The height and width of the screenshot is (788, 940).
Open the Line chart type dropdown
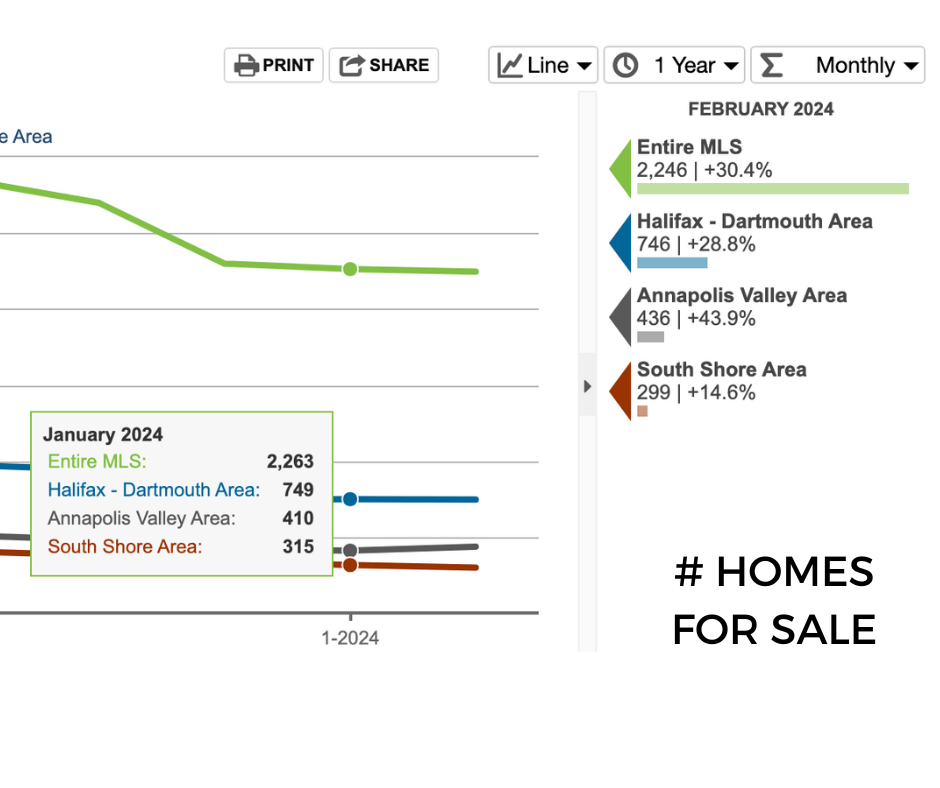[x=543, y=65]
